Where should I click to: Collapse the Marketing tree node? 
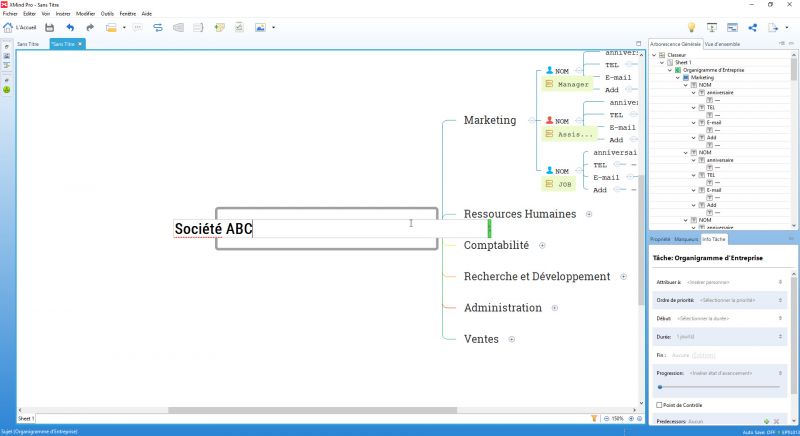678,78
